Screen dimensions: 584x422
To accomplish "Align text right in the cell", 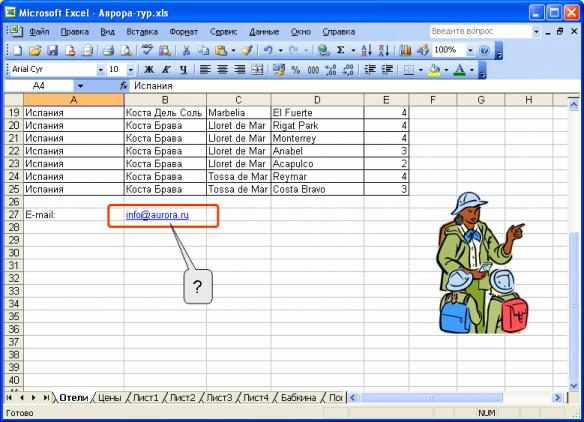I will (x=239, y=70).
